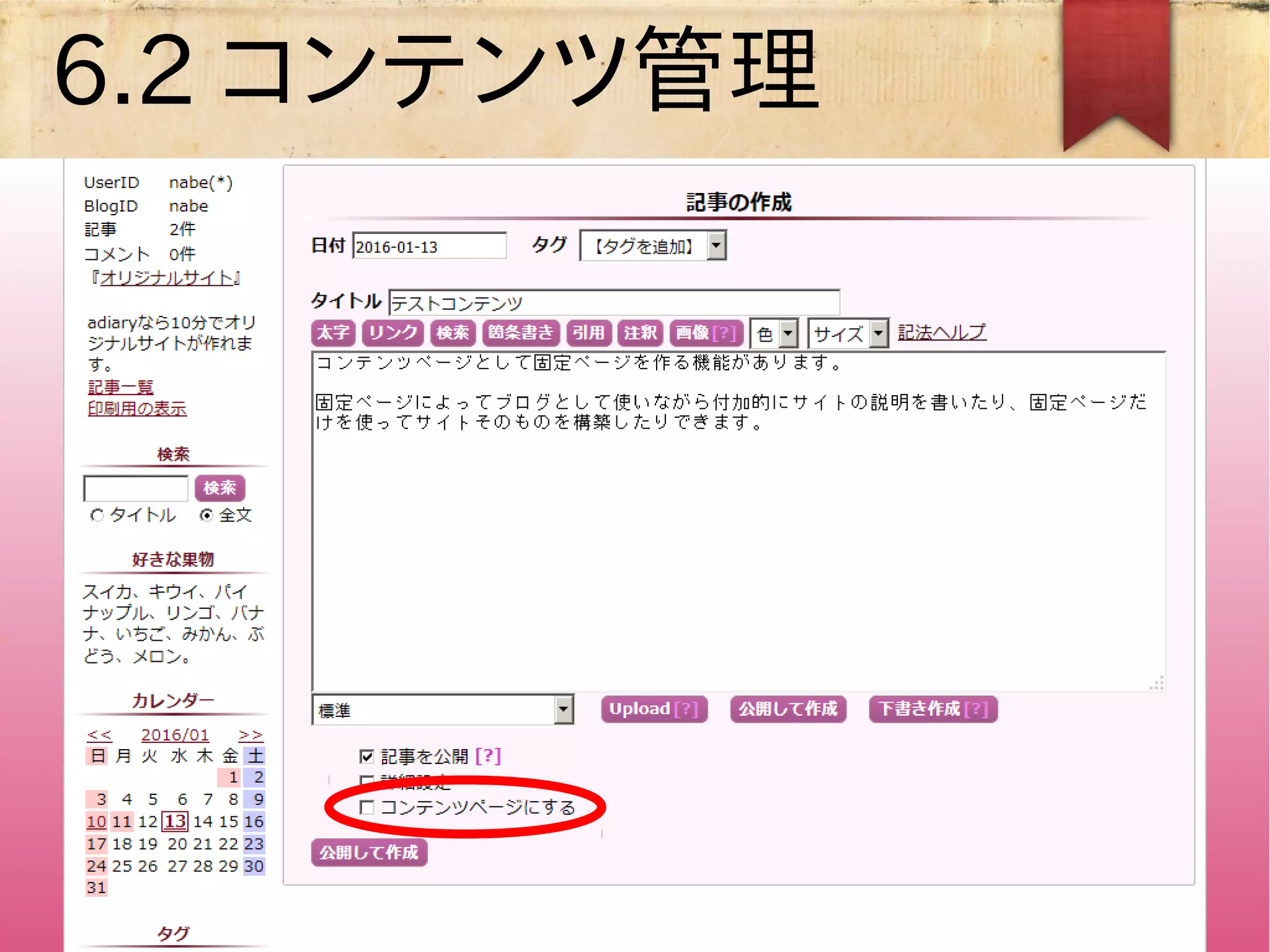
Task: Click the textarea resize grip corner
Action: point(1157,683)
